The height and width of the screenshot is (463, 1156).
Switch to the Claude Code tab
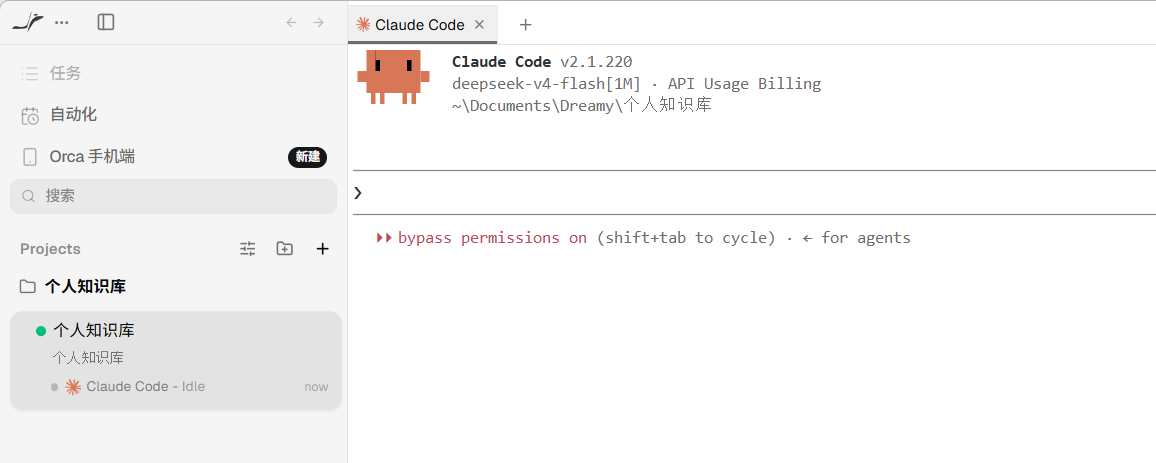coord(419,25)
